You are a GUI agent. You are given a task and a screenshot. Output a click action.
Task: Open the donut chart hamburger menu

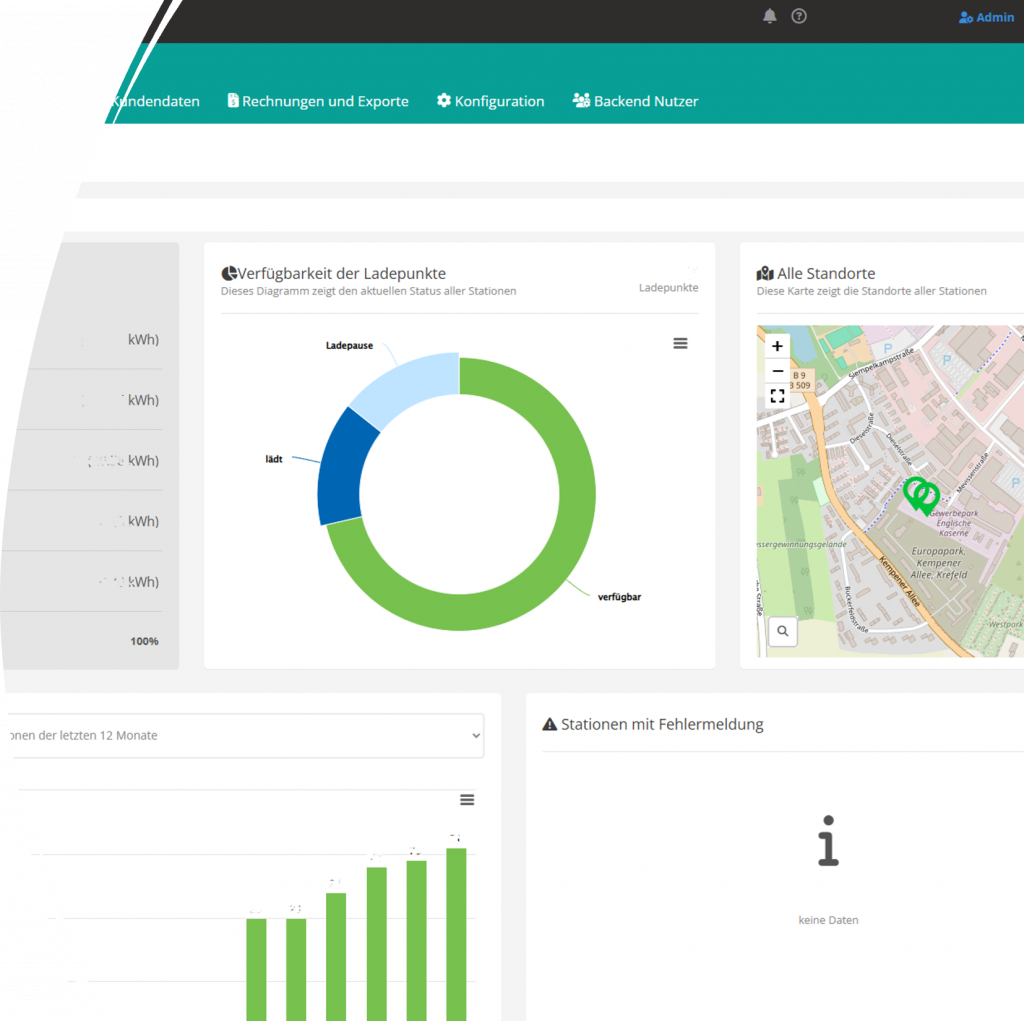pyautogui.click(x=680, y=343)
